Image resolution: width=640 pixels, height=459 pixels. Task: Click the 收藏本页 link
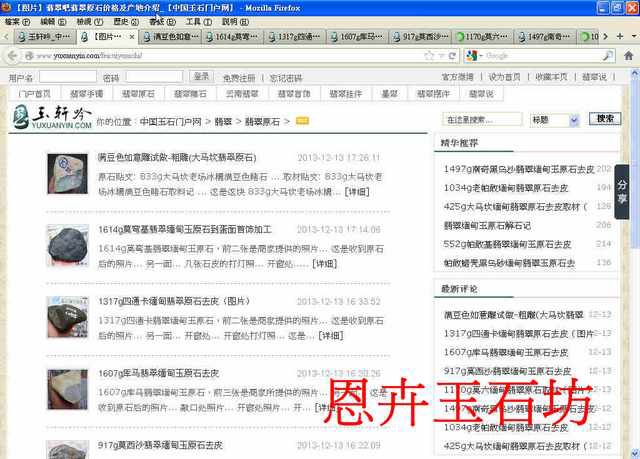coord(551,77)
